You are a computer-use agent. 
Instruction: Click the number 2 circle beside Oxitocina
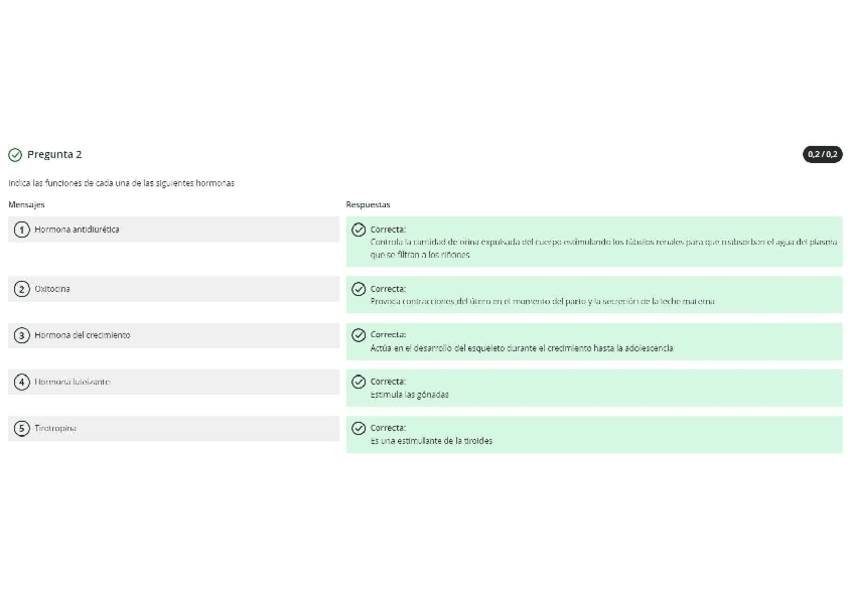pos(22,289)
